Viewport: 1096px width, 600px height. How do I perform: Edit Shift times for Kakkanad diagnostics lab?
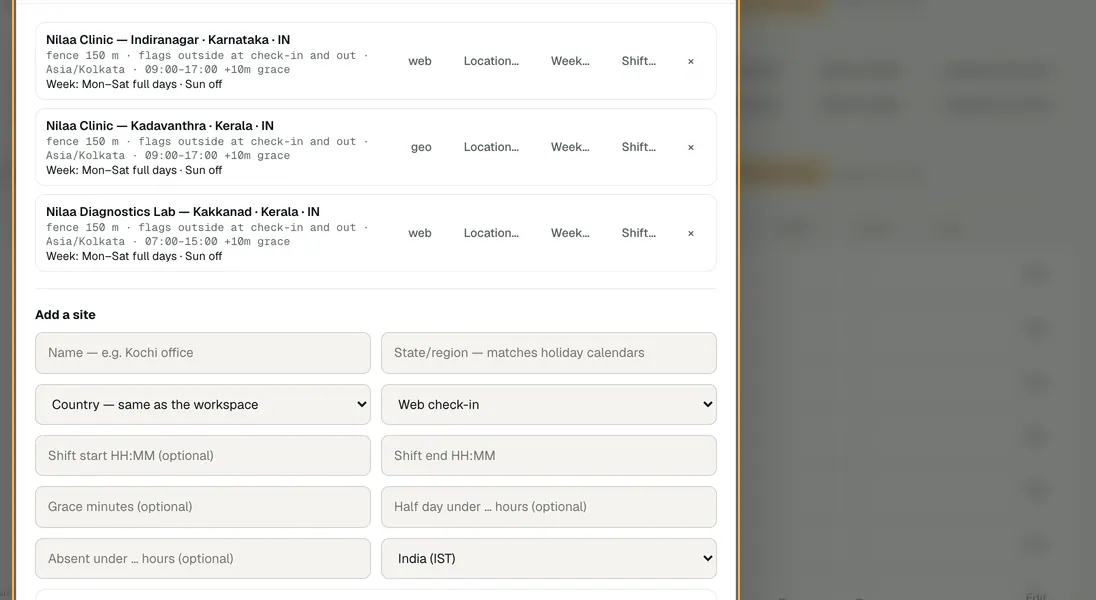click(639, 233)
